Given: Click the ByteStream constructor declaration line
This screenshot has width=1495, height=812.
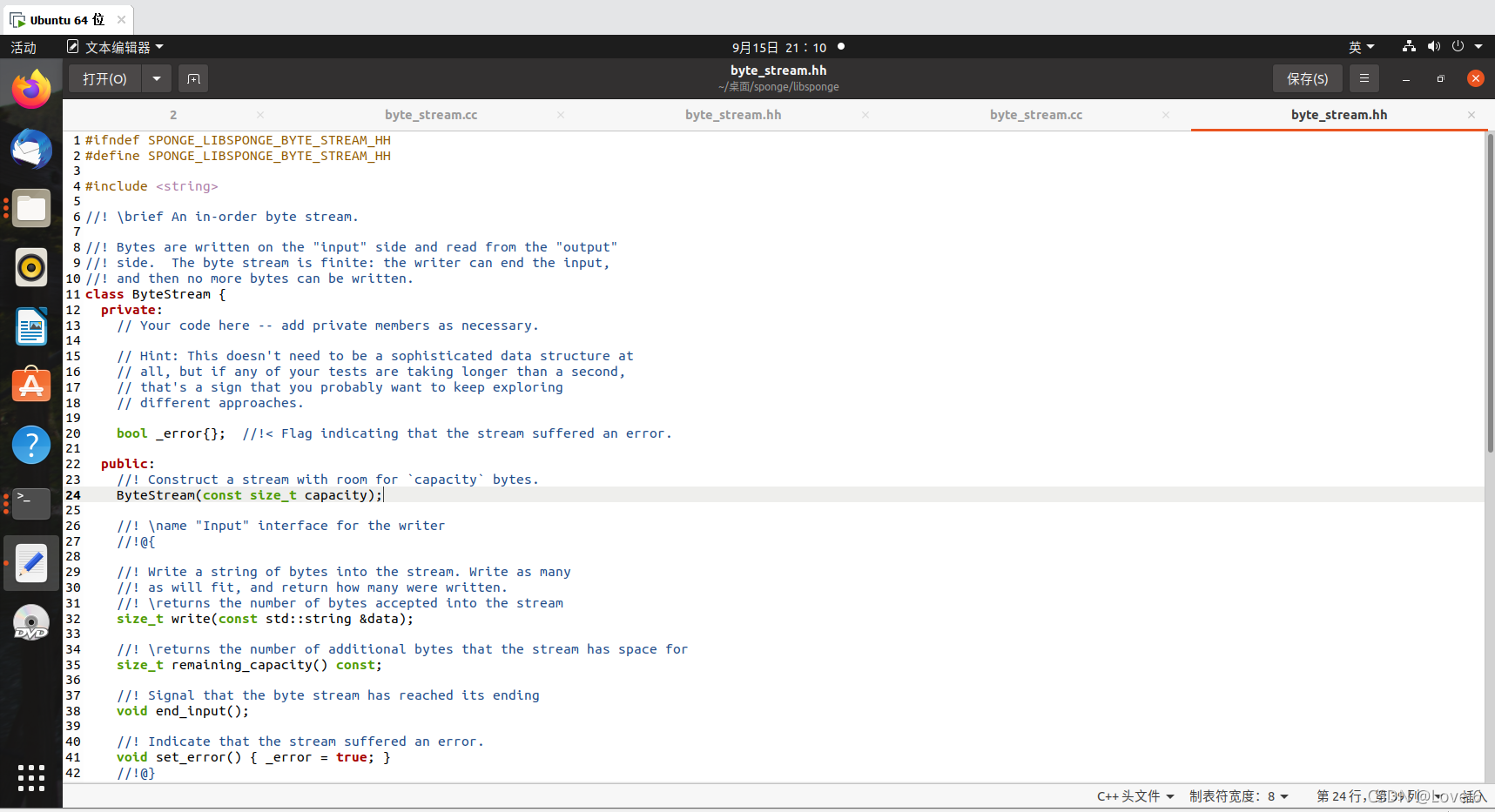Looking at the screenshot, I should [249, 495].
